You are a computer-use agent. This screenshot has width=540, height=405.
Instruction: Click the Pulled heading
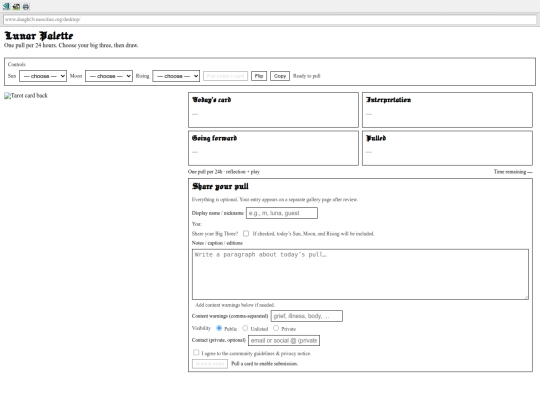pos(376,138)
